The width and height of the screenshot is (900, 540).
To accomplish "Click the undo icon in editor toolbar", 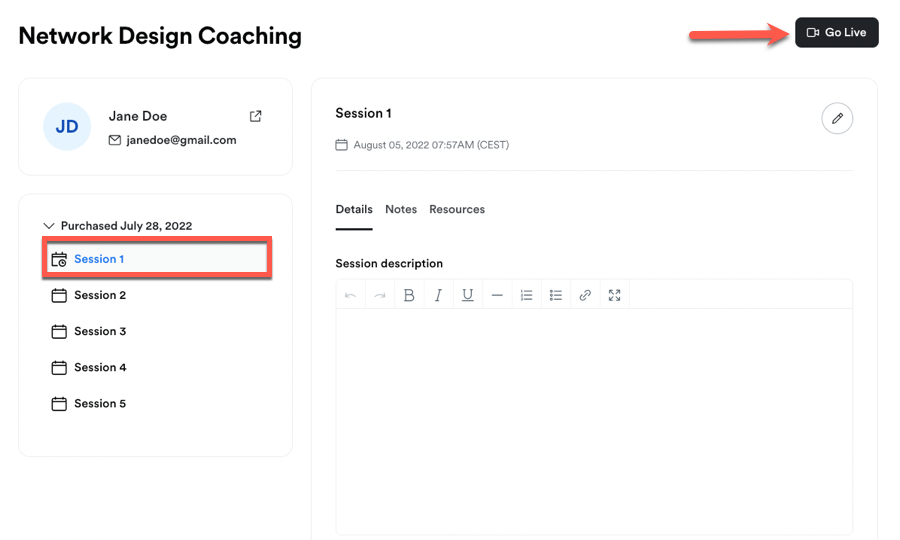I will (x=350, y=295).
